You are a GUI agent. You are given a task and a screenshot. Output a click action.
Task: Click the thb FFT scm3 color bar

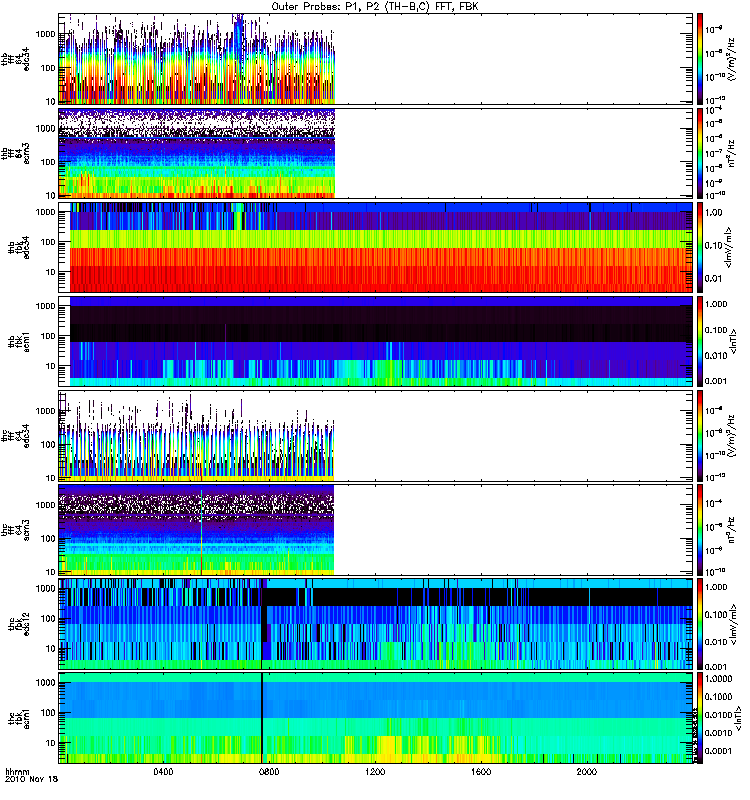click(x=700, y=154)
